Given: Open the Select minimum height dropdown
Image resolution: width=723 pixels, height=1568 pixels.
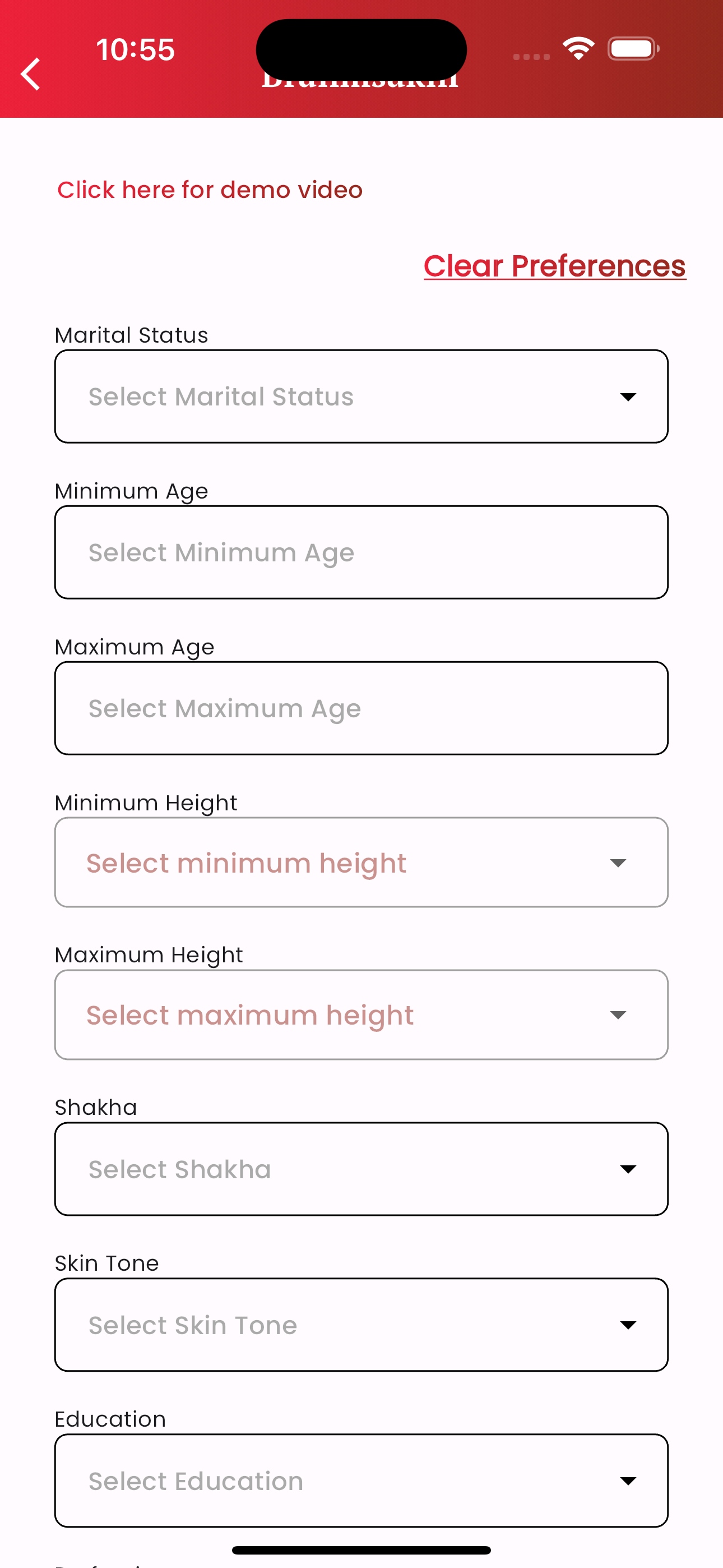Looking at the screenshot, I should (361, 863).
